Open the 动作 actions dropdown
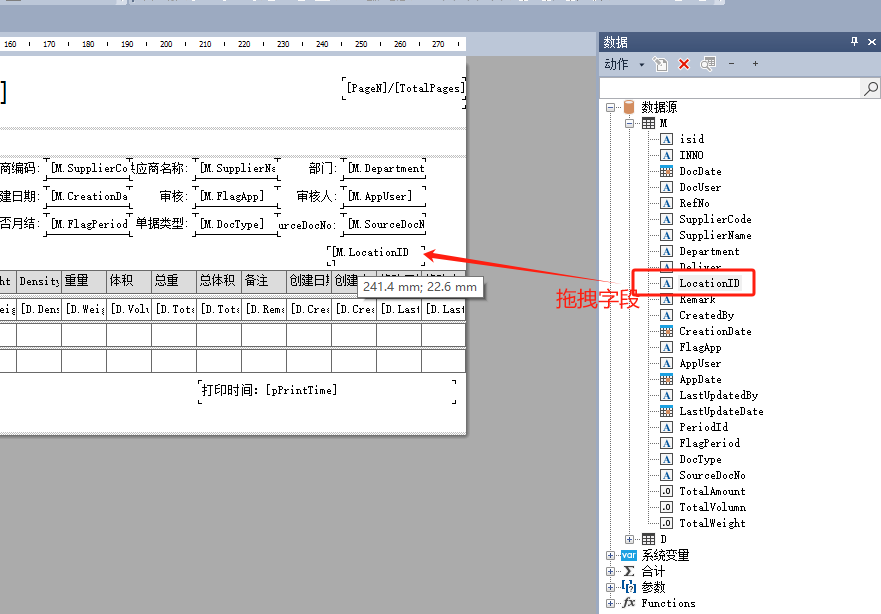The width and height of the screenshot is (881, 614). pos(624,65)
